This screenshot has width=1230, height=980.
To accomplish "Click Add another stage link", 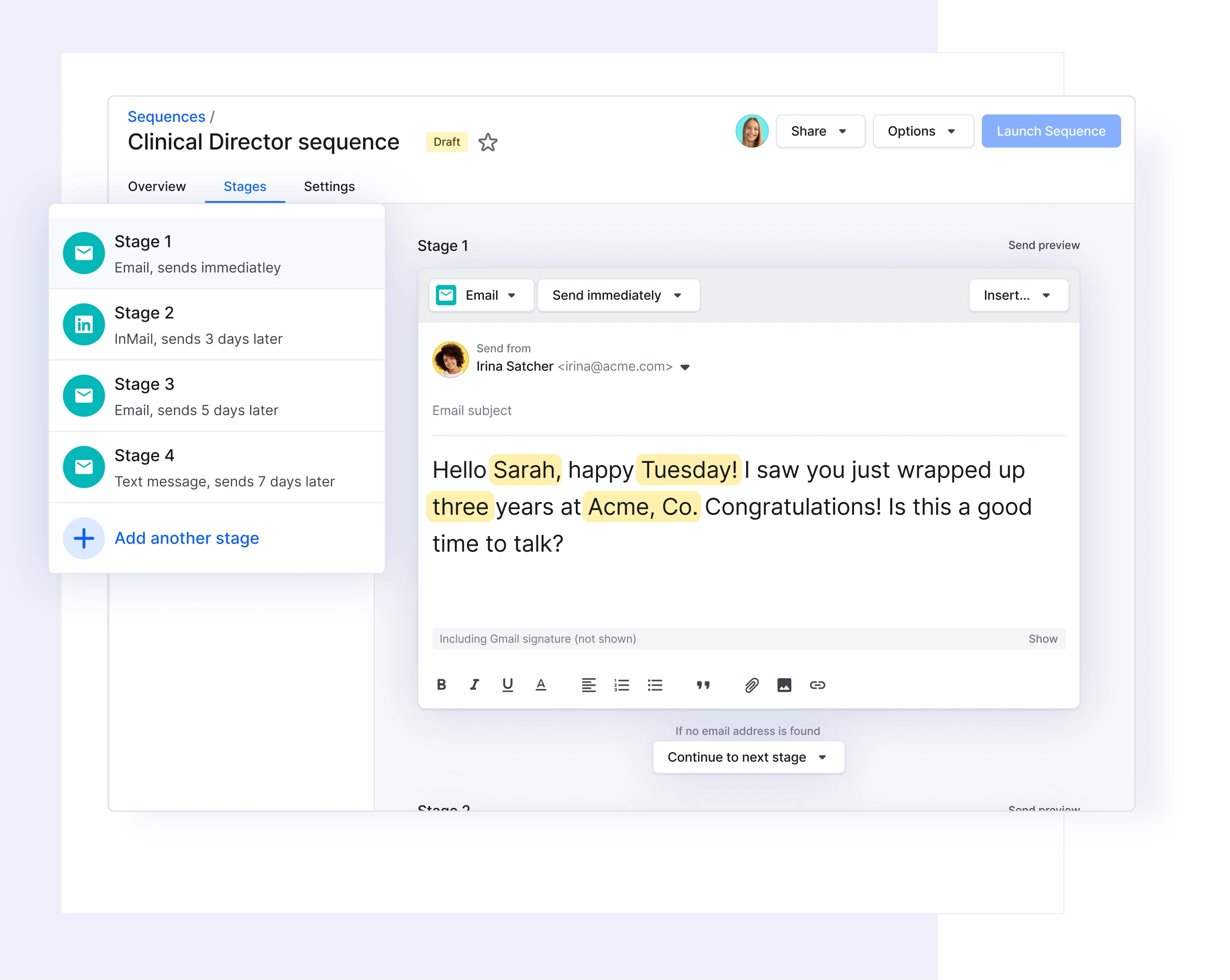I will (x=186, y=538).
